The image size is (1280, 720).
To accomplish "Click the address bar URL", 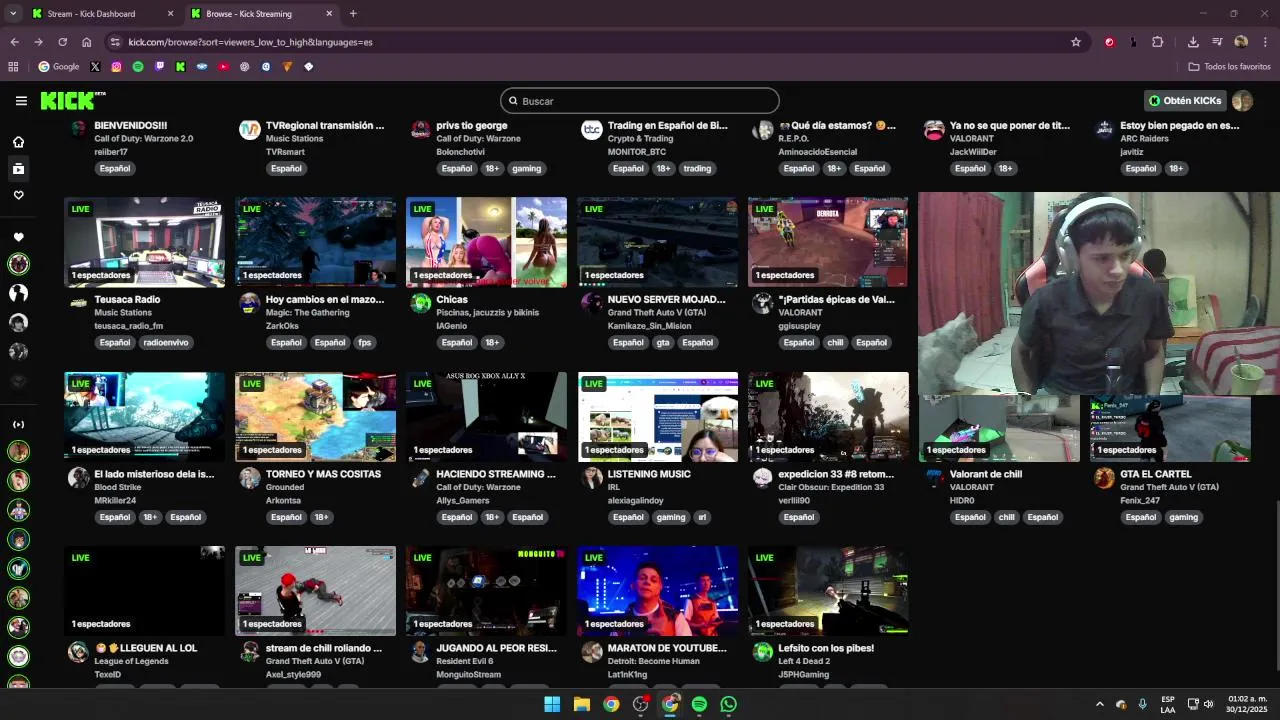I will click(250, 42).
